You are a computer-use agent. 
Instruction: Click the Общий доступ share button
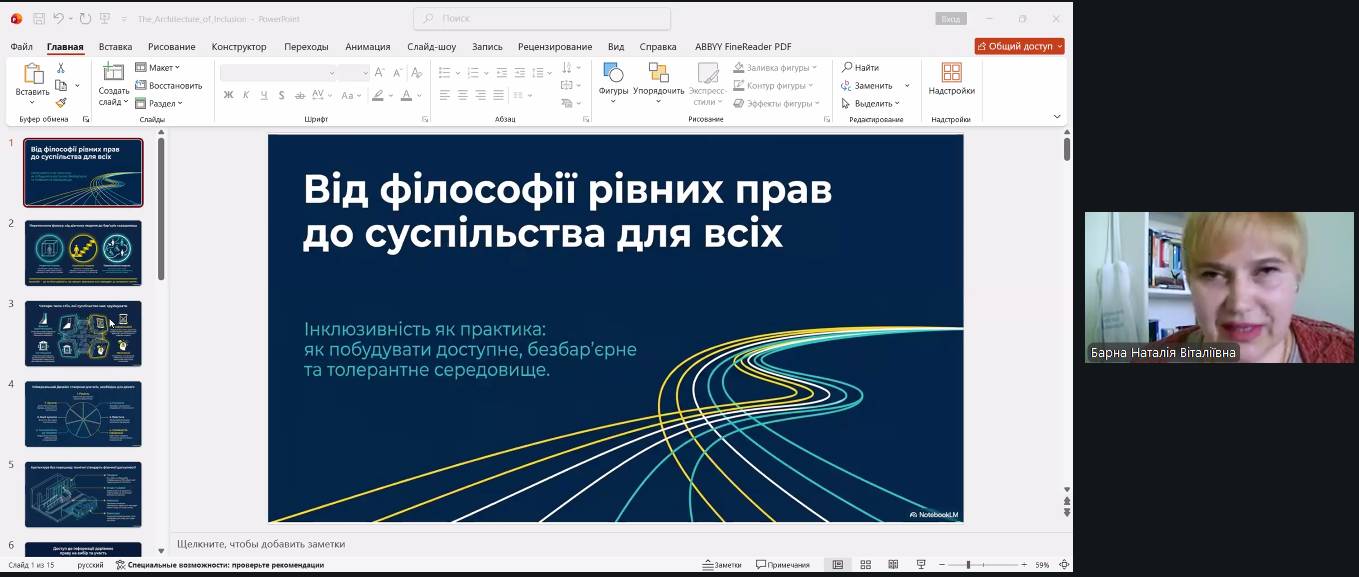click(x=1019, y=46)
